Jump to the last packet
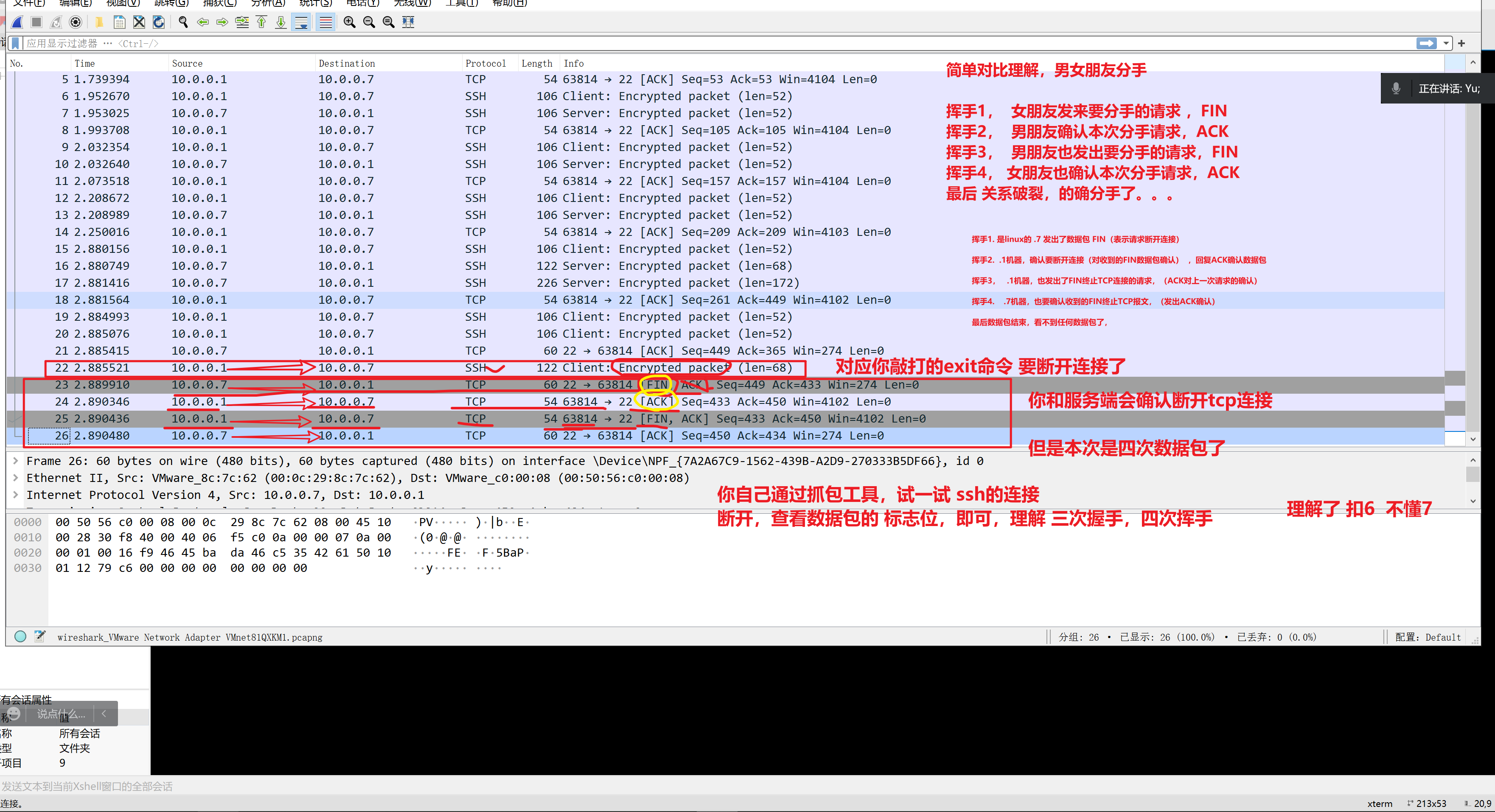Image resolution: width=1495 pixels, height=812 pixels. [x=281, y=22]
